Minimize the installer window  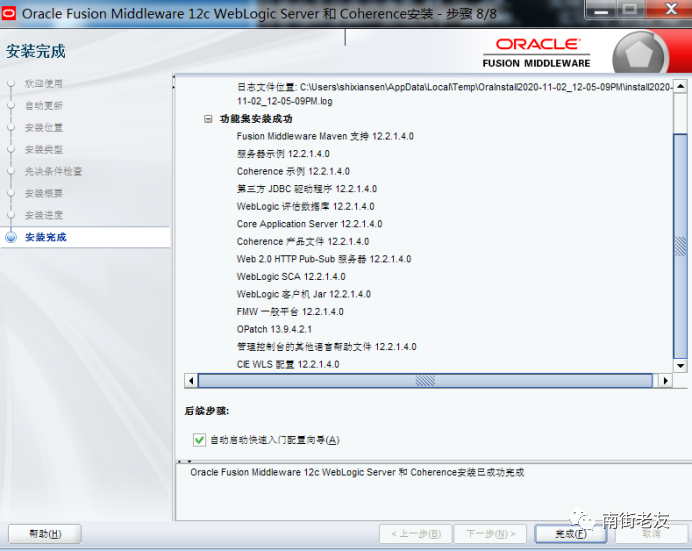(x=601, y=11)
